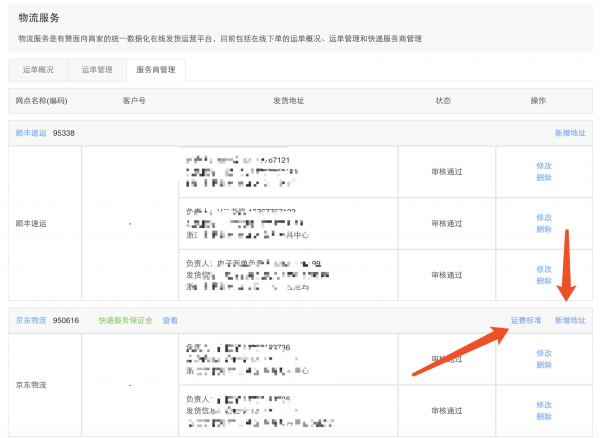The image size is (600, 438).
Task: Select the 服务商管理 tab
Action: coord(155,69)
